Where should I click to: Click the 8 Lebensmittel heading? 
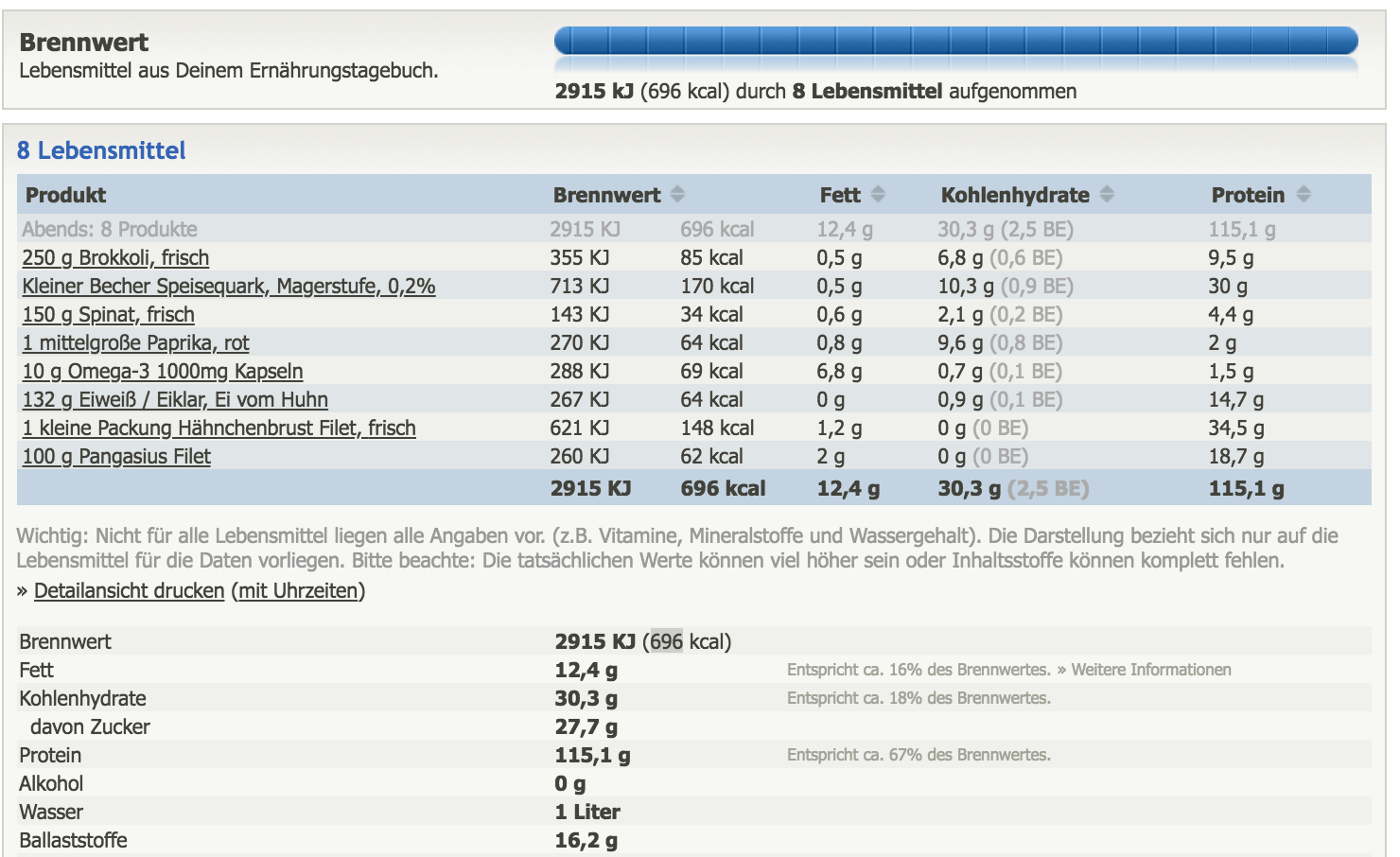click(101, 150)
